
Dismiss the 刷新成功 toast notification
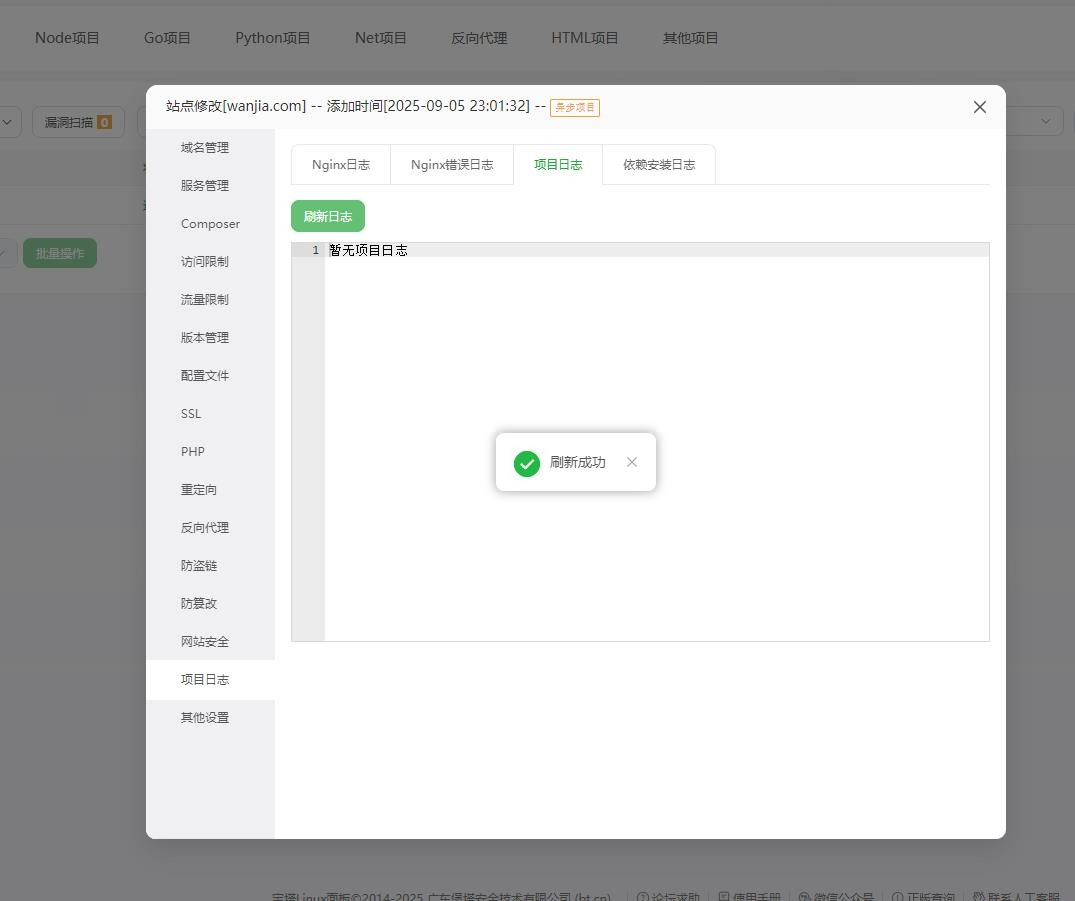click(x=631, y=462)
